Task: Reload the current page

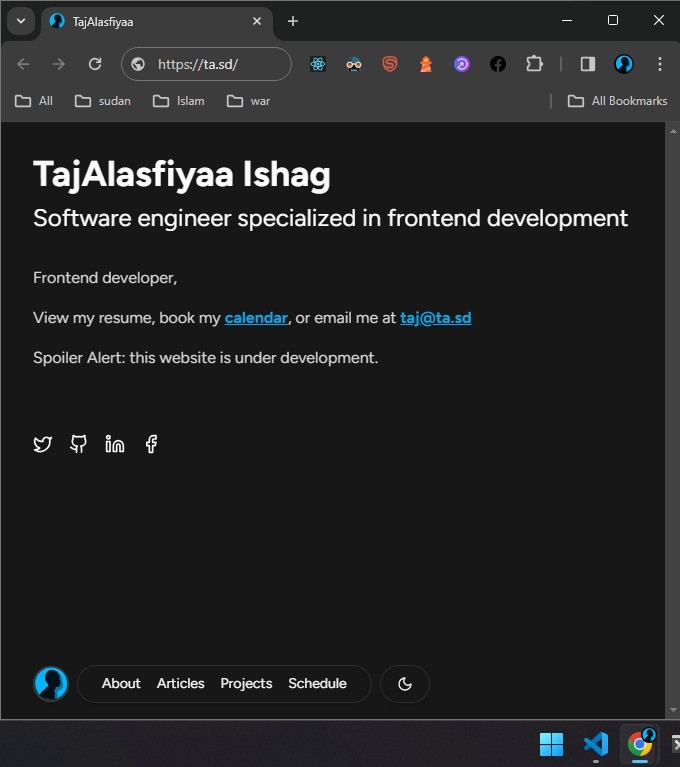Action: click(x=95, y=64)
